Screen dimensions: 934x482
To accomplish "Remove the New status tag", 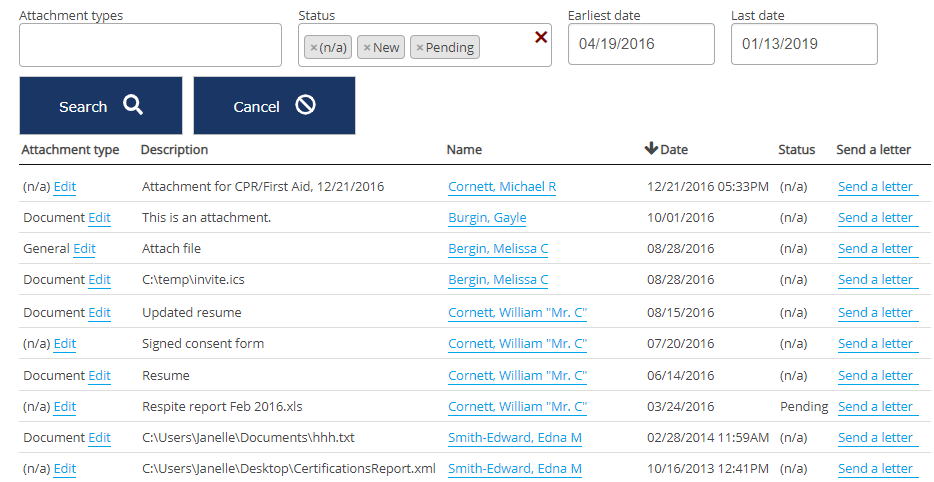I will [367, 48].
